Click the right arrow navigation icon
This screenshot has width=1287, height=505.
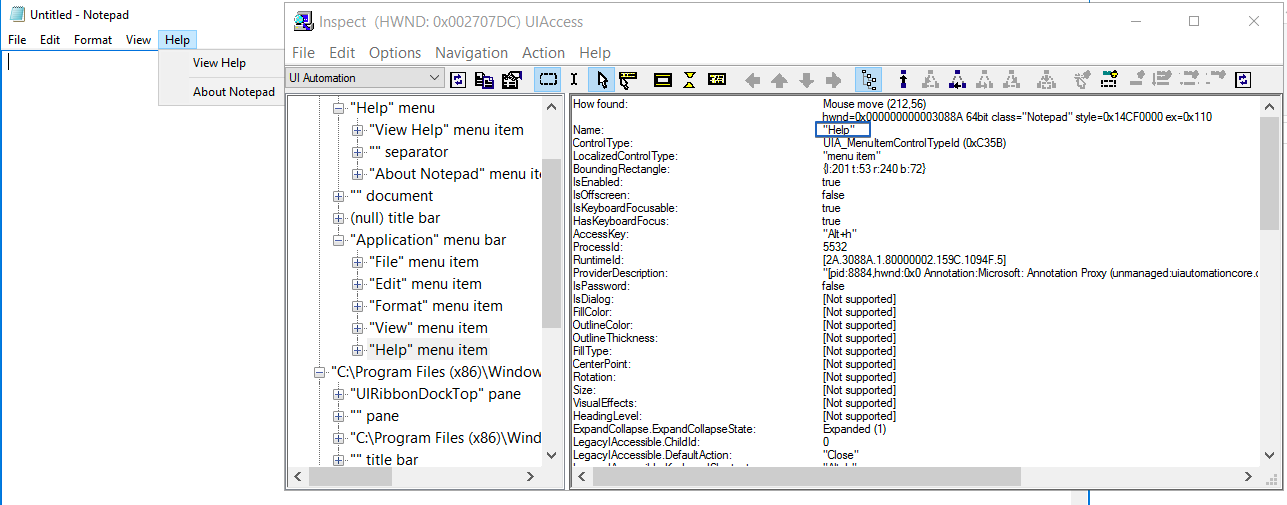coord(833,78)
